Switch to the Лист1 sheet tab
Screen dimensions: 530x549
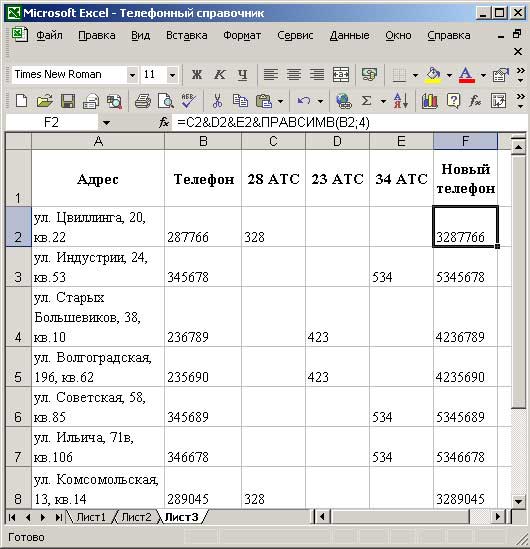pos(91,517)
